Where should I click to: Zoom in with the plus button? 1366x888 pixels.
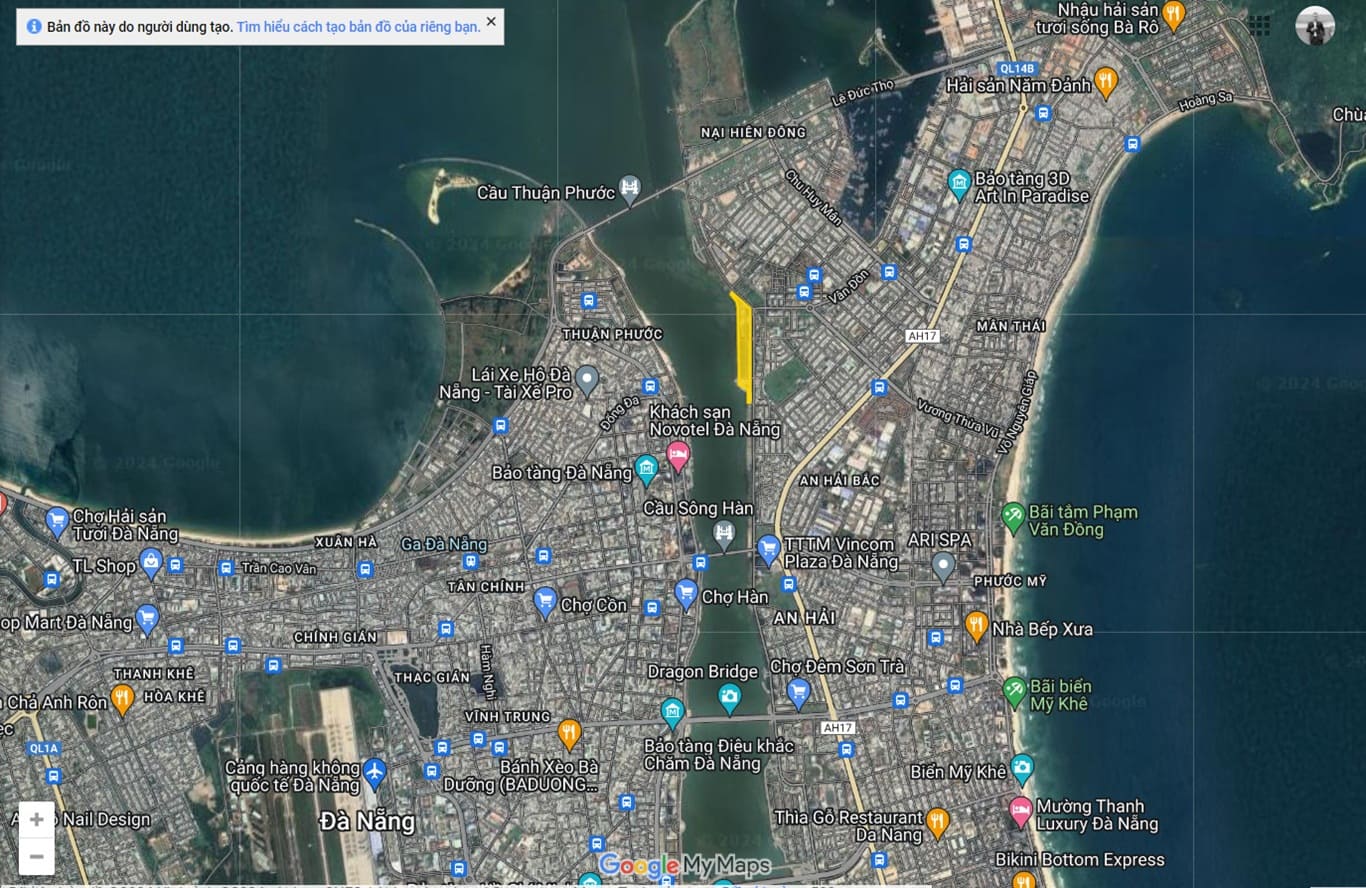point(36,820)
